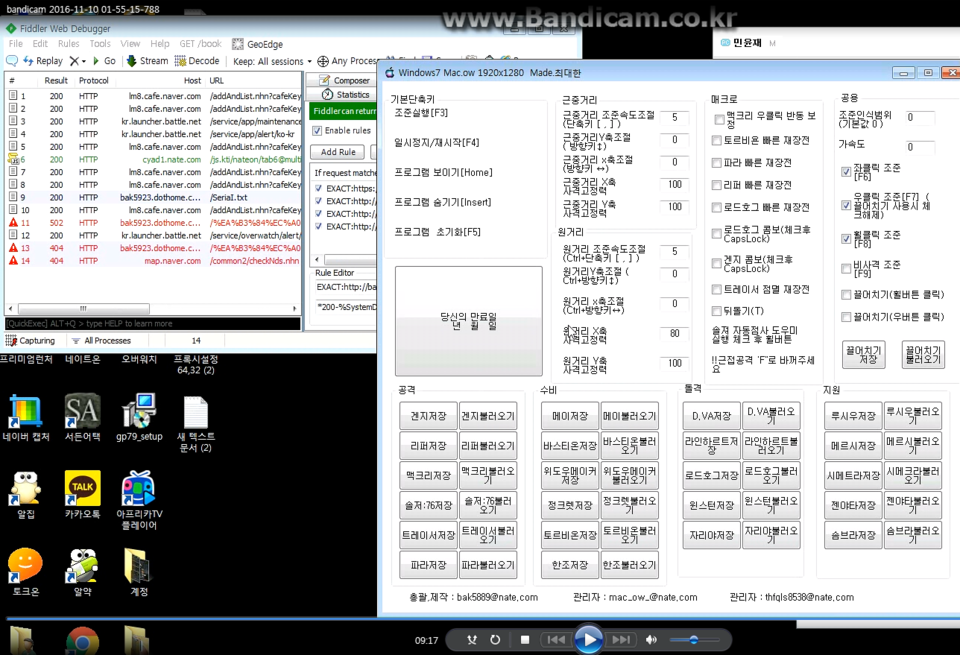
Task: Click the 겐지저장 button
Action: point(427,416)
